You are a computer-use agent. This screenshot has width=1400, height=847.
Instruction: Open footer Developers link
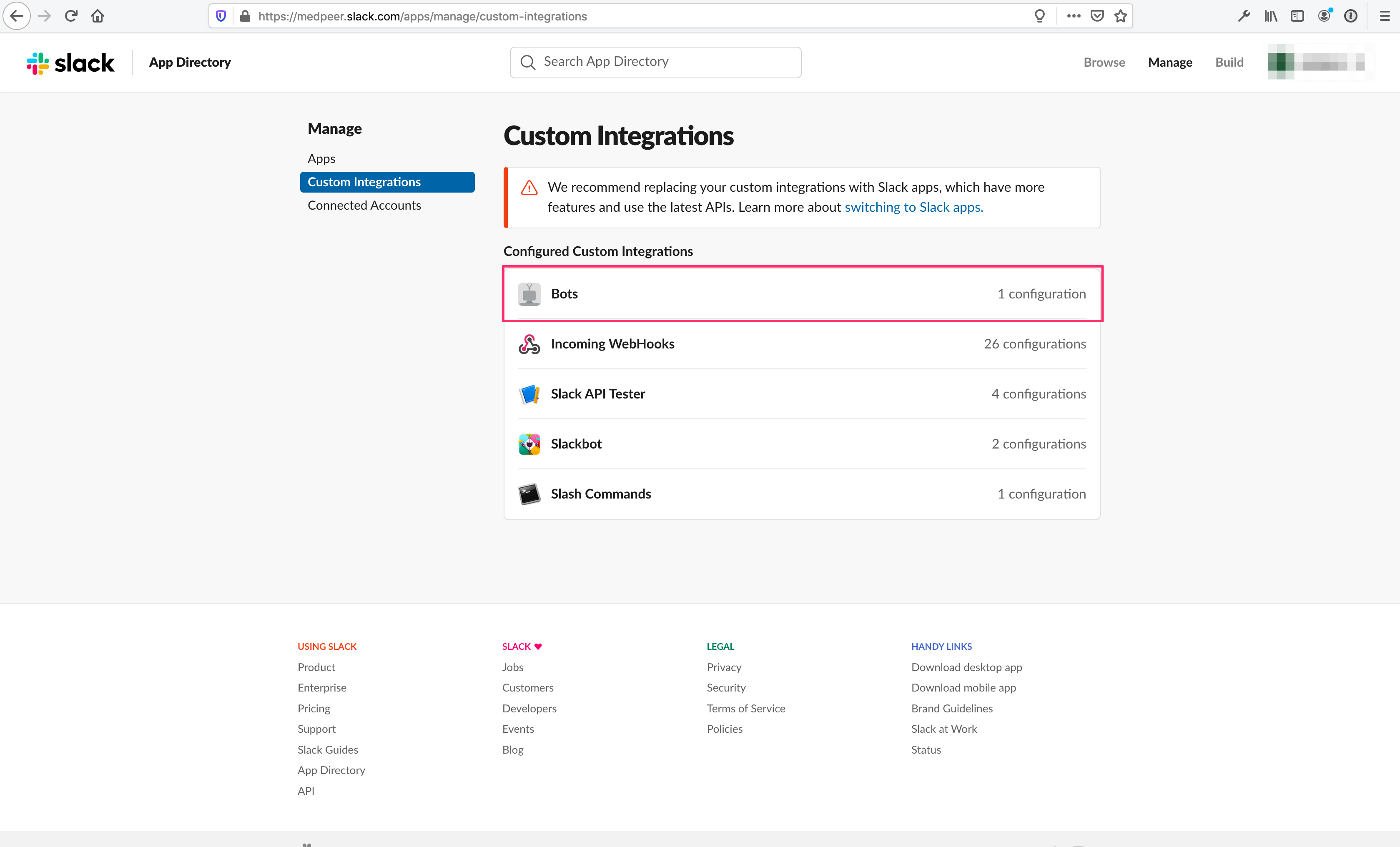coord(529,708)
